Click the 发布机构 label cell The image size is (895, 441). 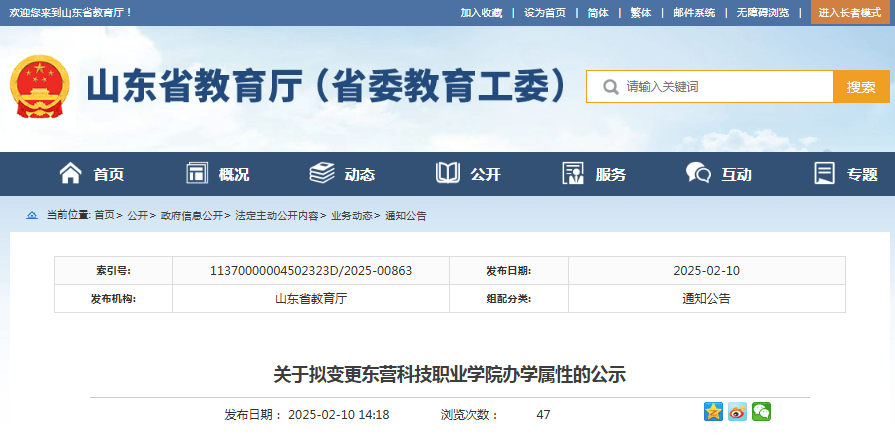coord(114,298)
